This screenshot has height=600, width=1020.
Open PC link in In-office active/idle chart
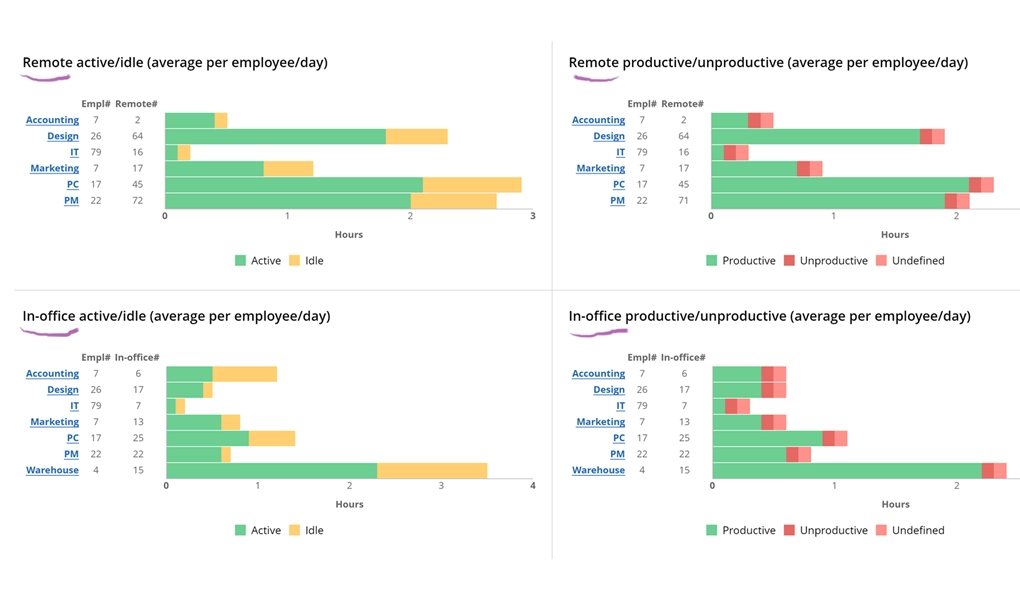click(x=72, y=438)
